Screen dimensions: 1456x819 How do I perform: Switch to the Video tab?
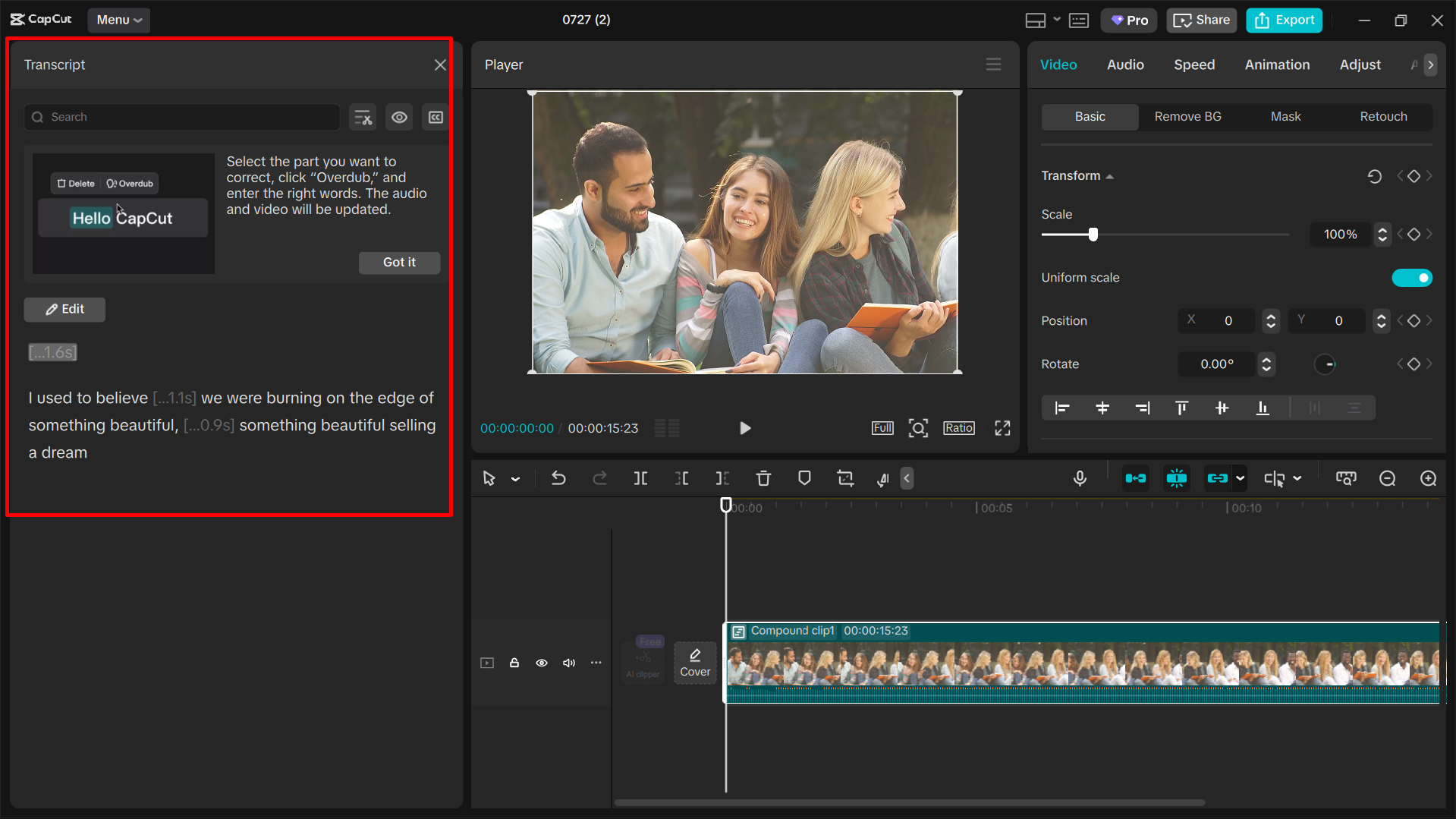1058,65
